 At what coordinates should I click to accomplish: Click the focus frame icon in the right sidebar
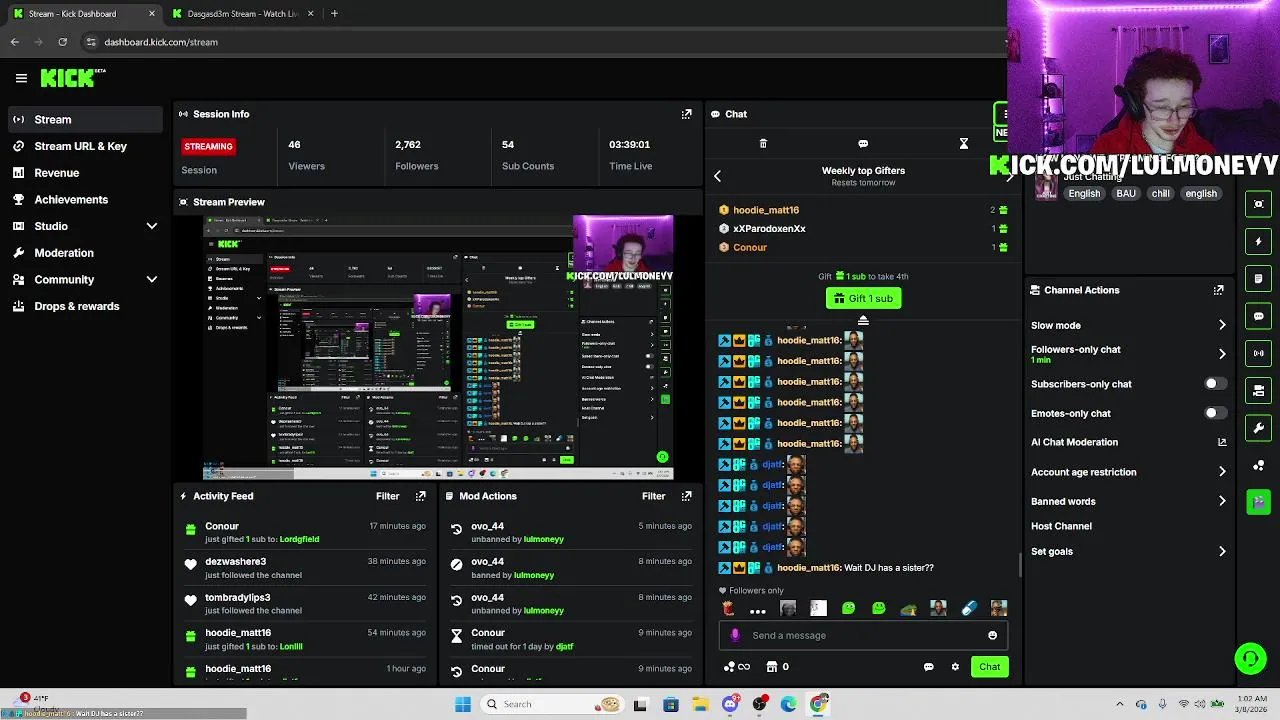[x=1259, y=204]
